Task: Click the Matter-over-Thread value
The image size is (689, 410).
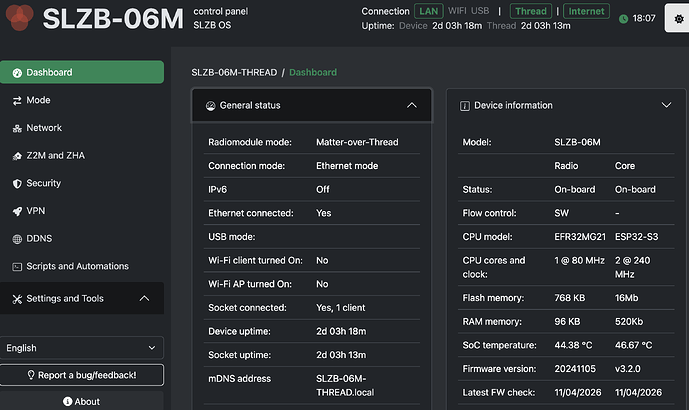Action: pyautogui.click(x=357, y=142)
